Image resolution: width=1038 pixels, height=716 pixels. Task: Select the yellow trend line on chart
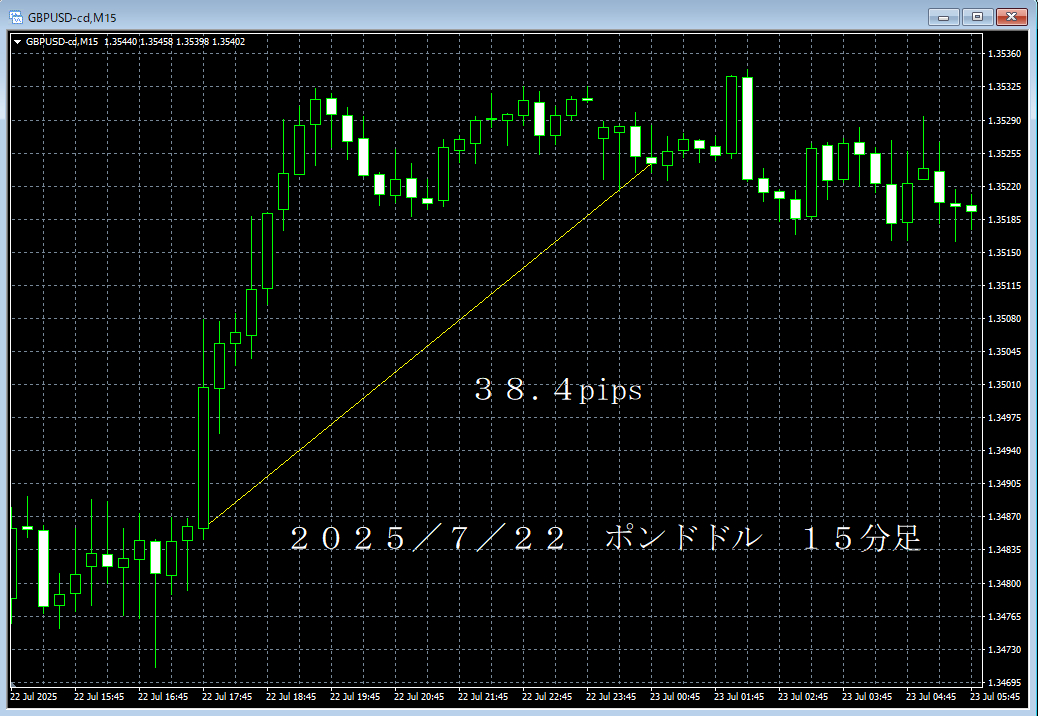click(430, 344)
